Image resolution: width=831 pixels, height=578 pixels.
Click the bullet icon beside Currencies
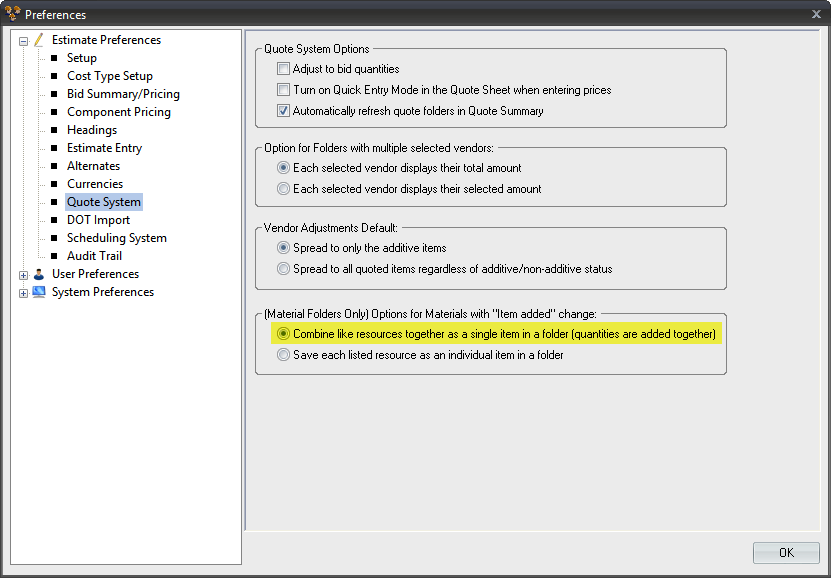click(54, 184)
